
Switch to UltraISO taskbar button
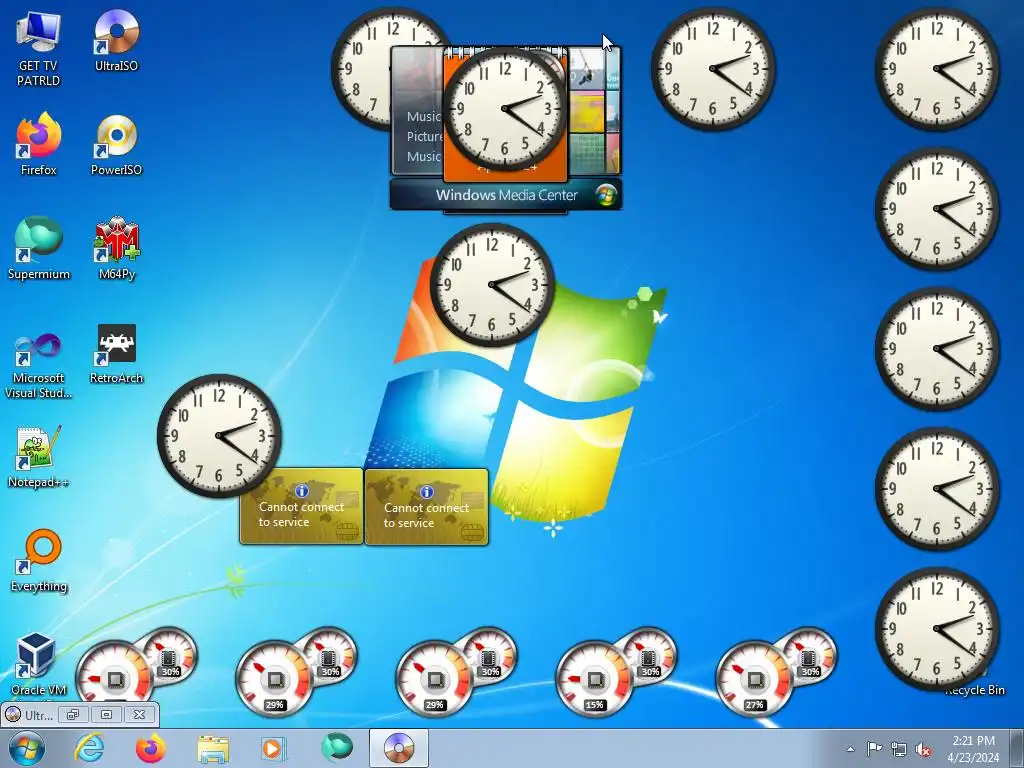click(x=399, y=748)
